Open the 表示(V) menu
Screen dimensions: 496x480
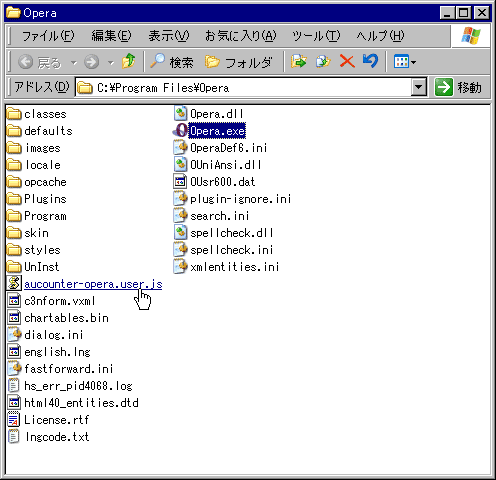pos(169,36)
